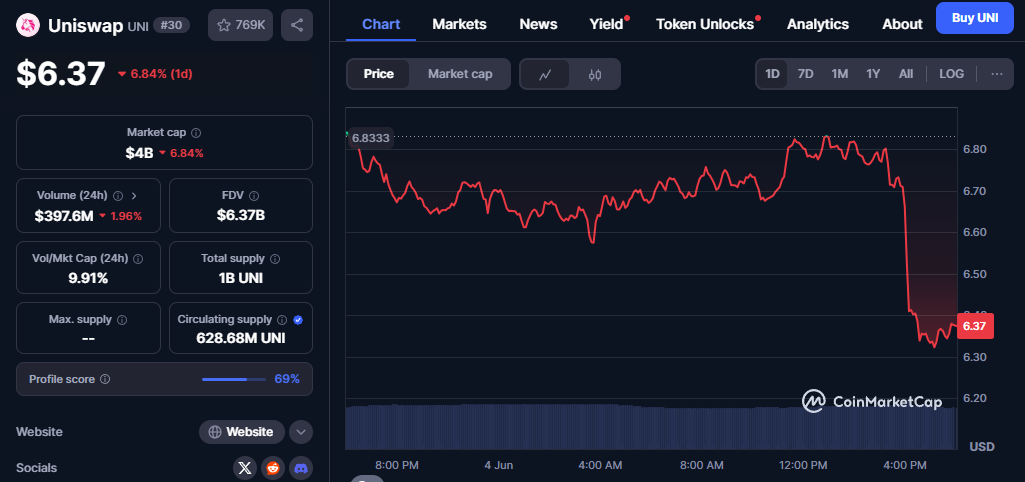Click the #30 rank badge
Screen dimensions: 1025x482
pos(172,26)
